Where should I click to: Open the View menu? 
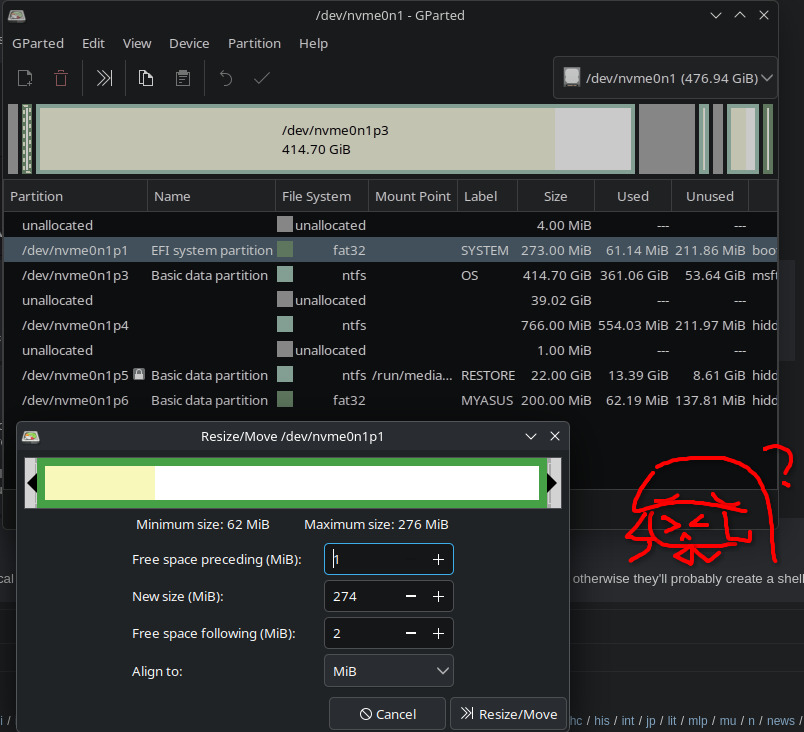tap(137, 44)
